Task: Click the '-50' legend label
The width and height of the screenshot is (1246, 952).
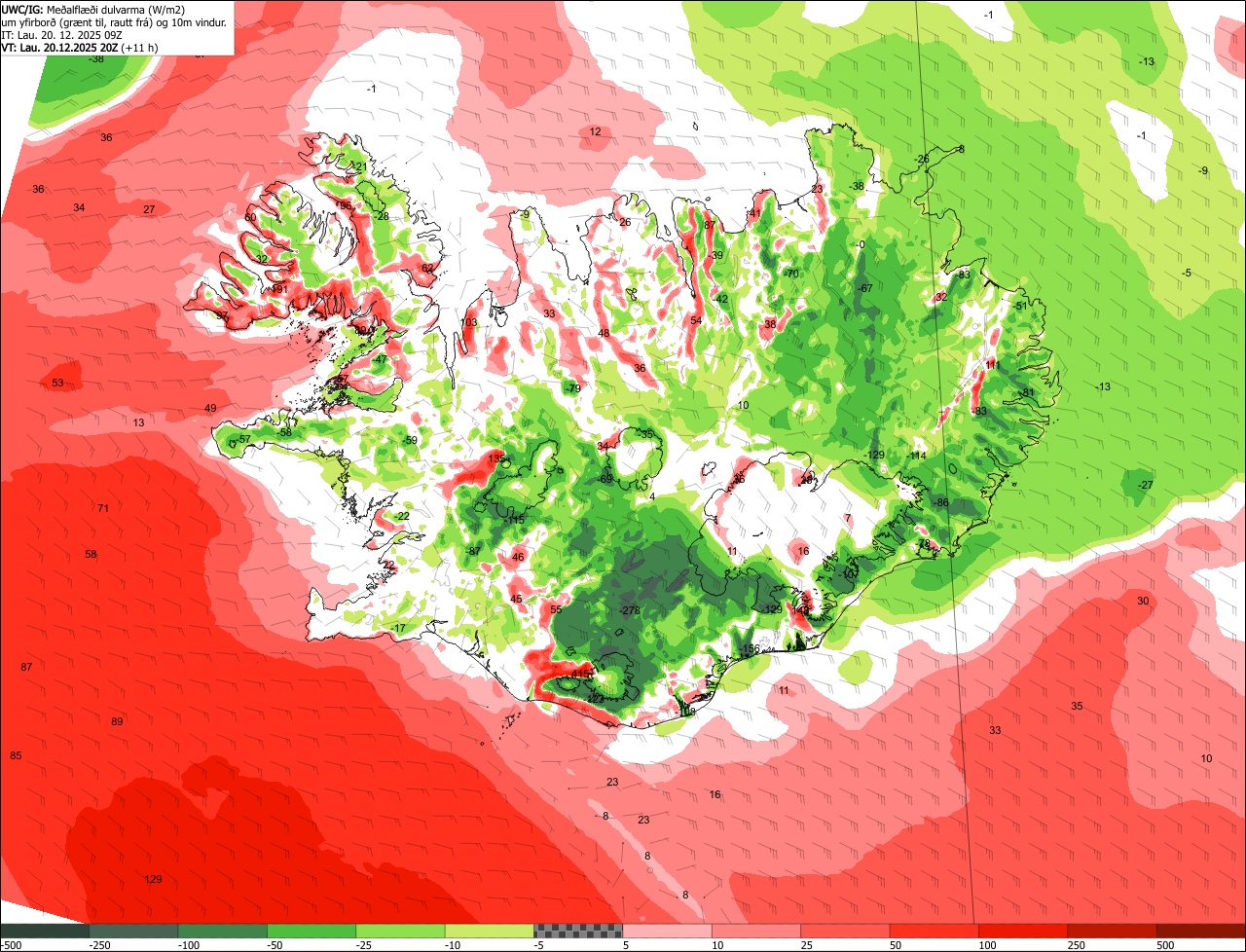Action: point(275,945)
